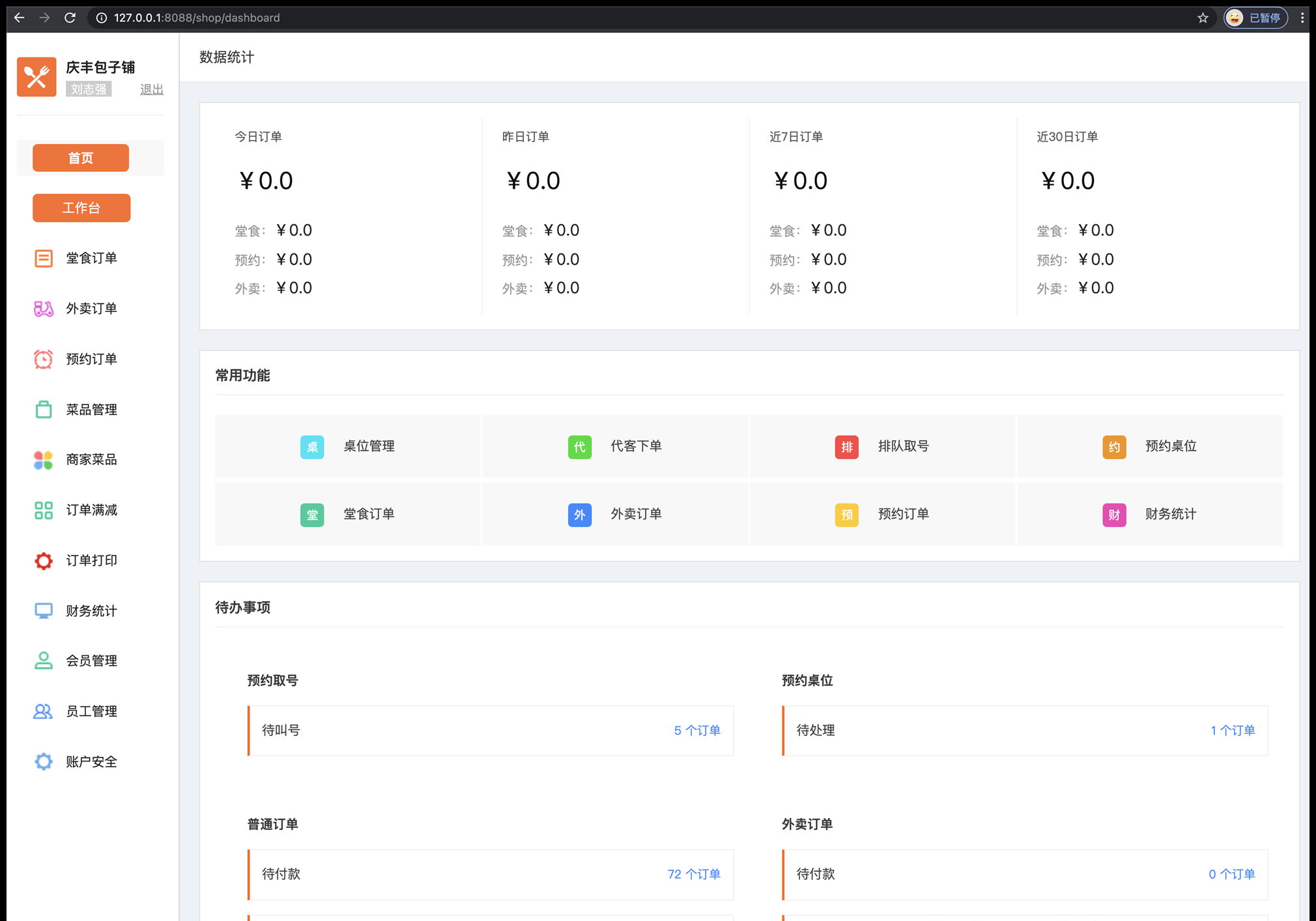Open the 工作台 orange button

81,208
